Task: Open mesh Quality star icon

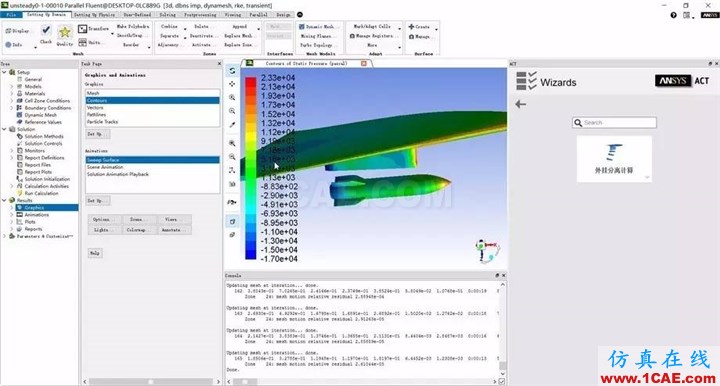Action: click(65, 32)
